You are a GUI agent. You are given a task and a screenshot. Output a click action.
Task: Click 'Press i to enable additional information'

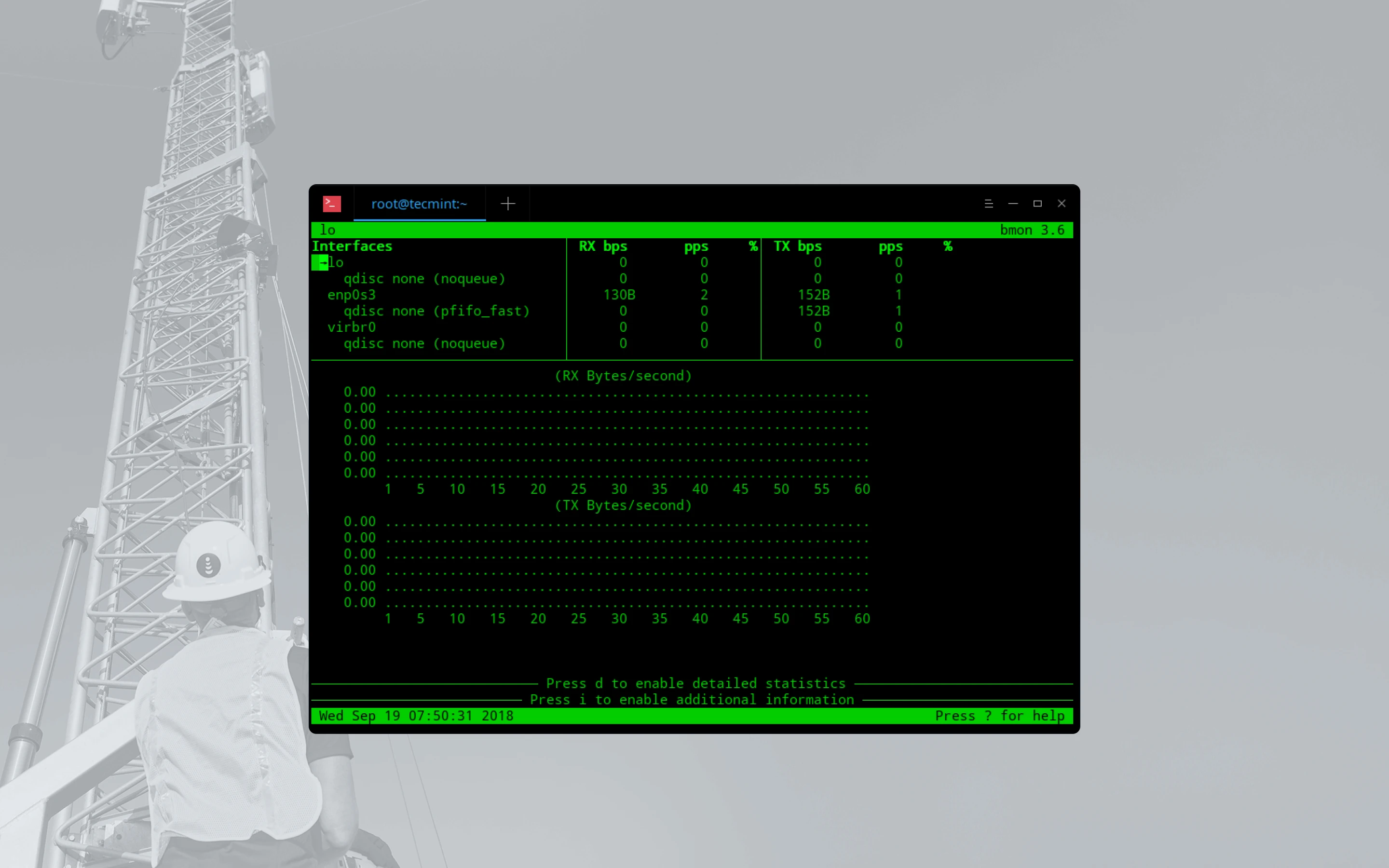(x=692, y=700)
